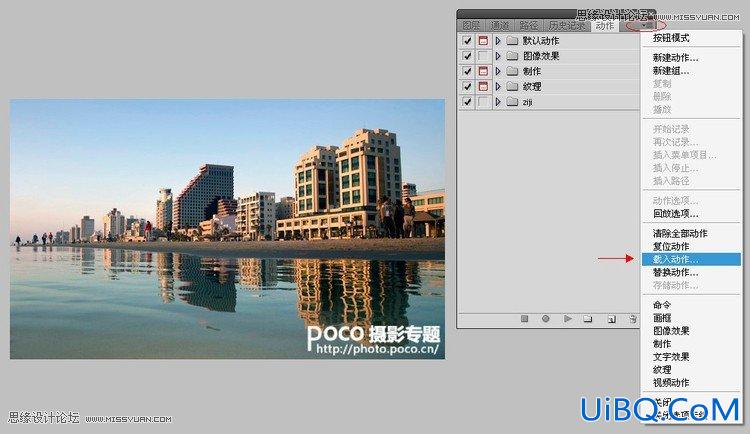The width and height of the screenshot is (750, 434).
Task: Click the folder icon of the 制作 set row
Action: click(x=512, y=71)
